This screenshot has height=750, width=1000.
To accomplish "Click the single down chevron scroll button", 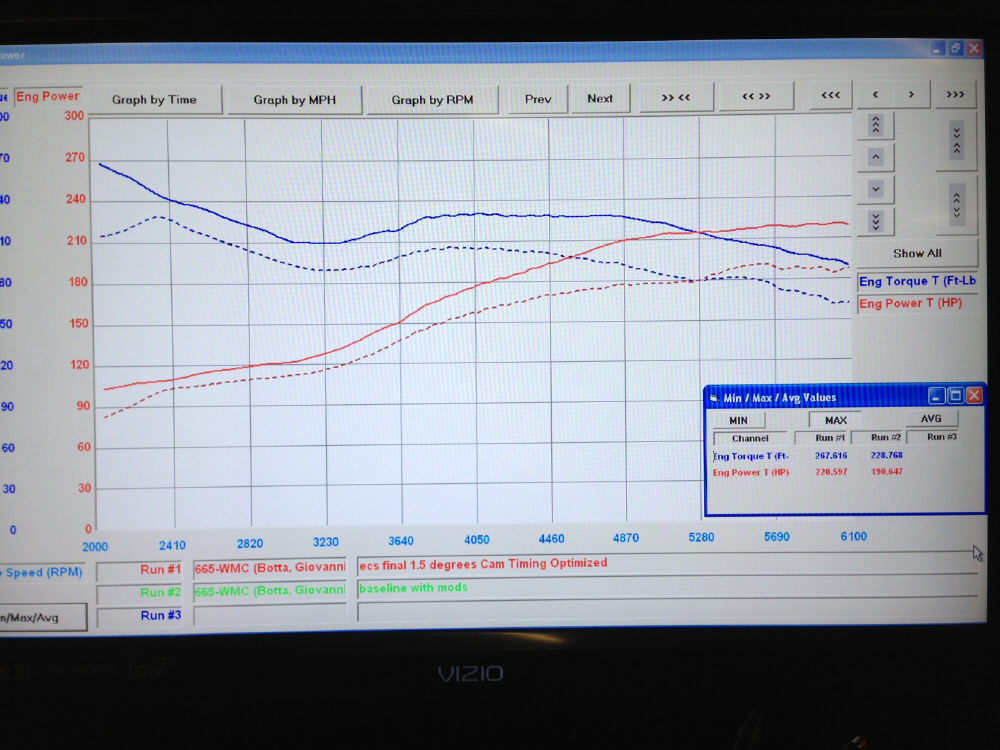I will (x=876, y=189).
